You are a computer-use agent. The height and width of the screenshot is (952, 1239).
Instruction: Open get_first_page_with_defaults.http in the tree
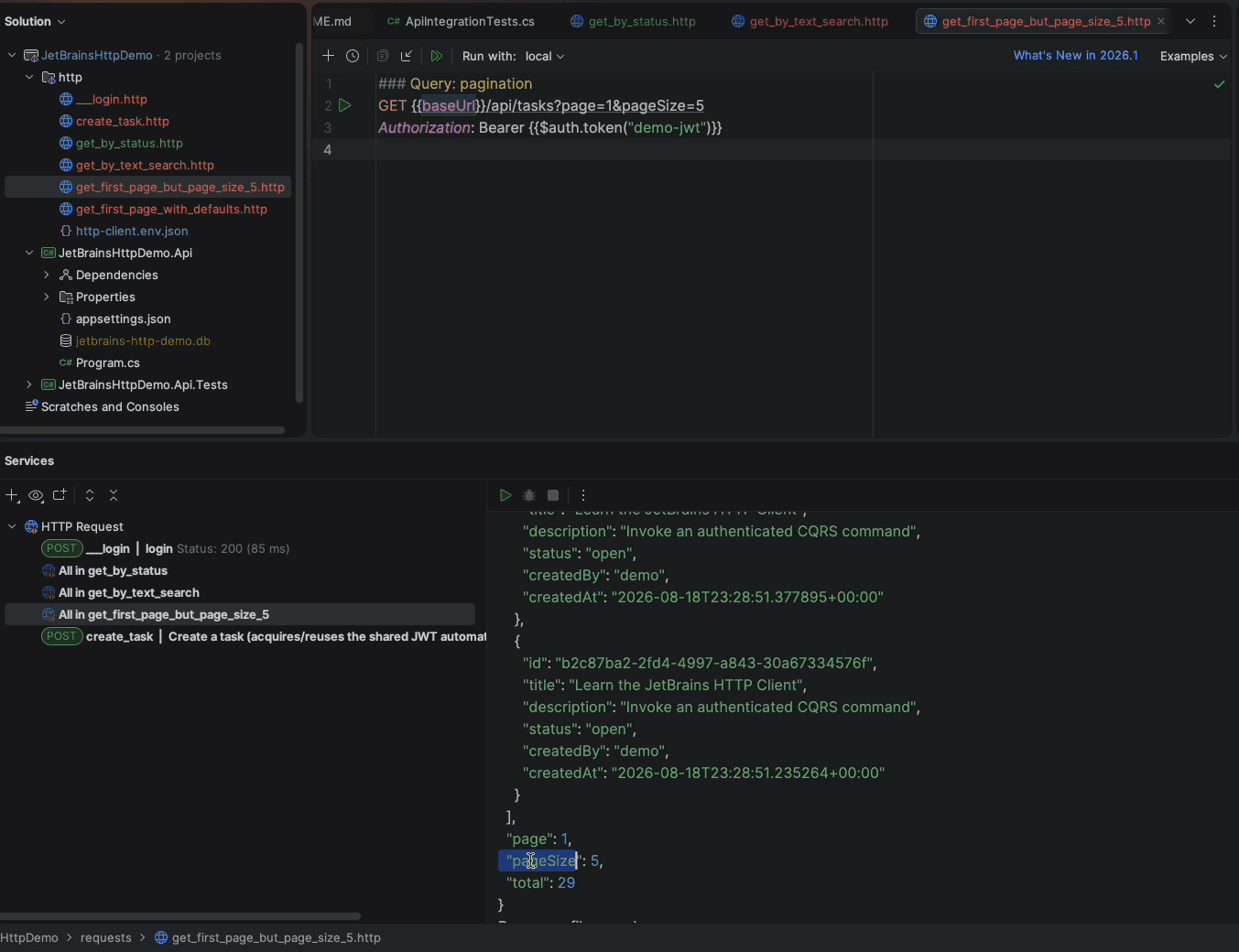tap(171, 209)
